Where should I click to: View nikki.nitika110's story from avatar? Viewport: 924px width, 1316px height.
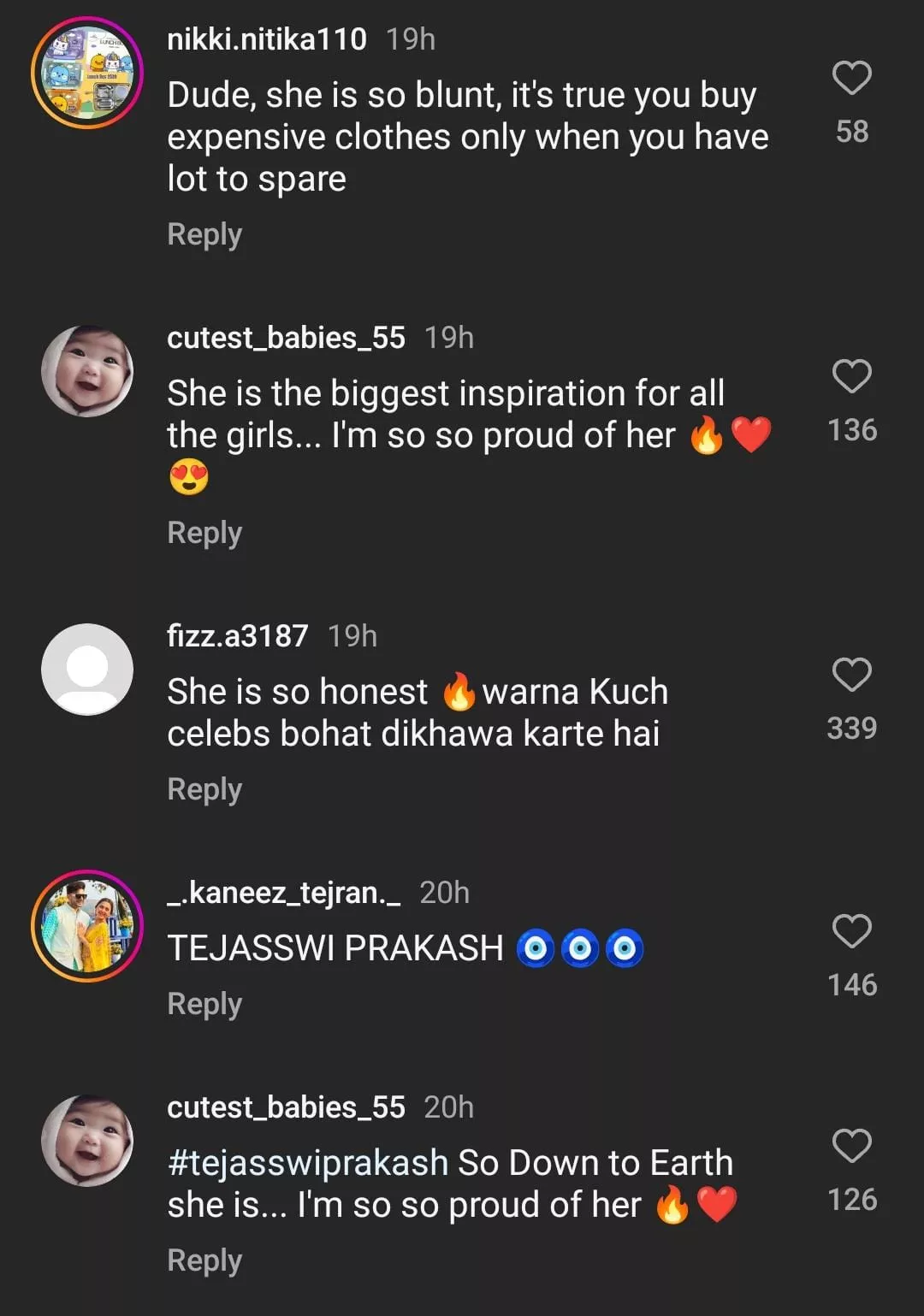pos(87,73)
